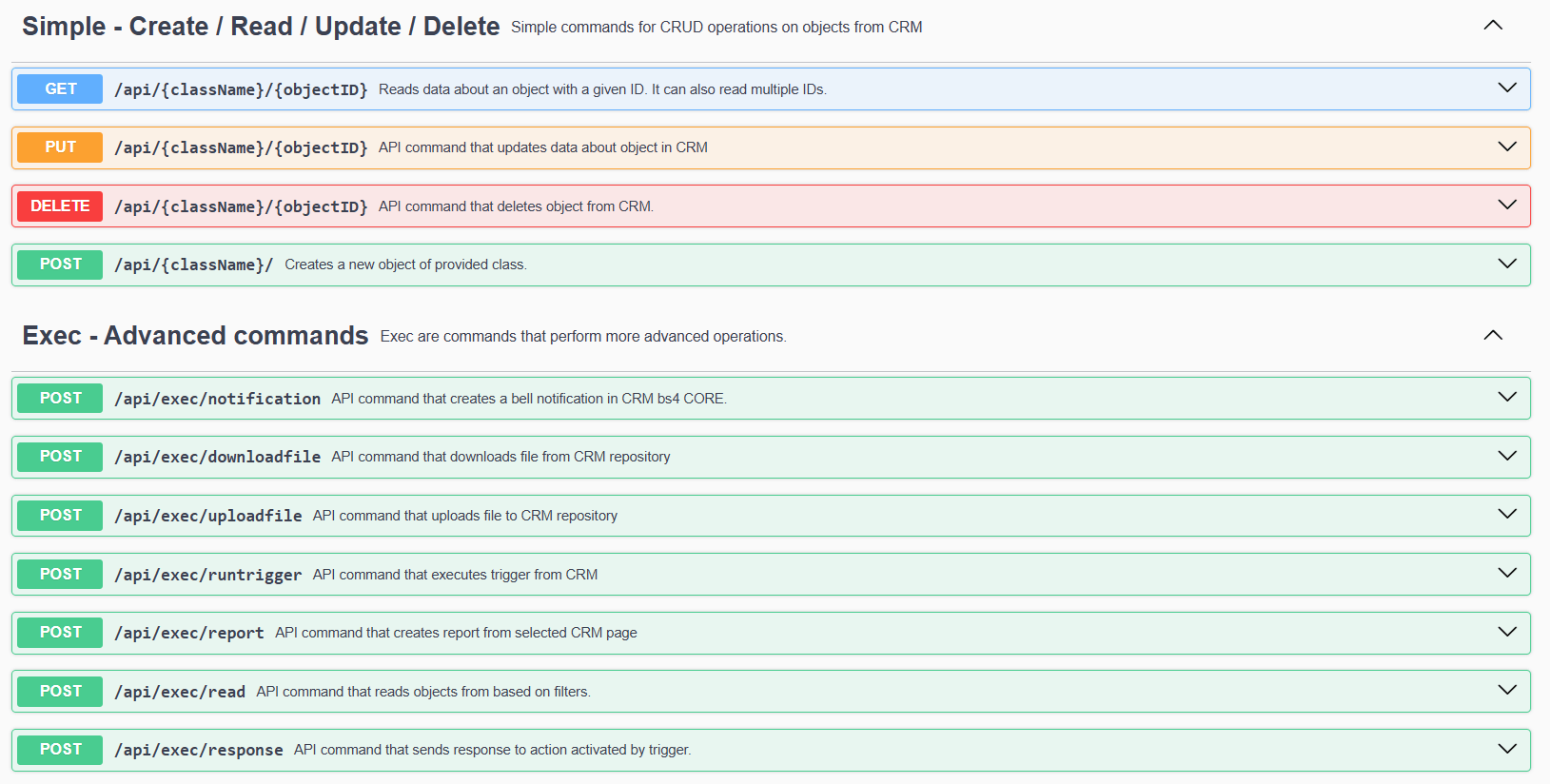Expand the exec/read endpoint chevron
The image size is (1550, 784).
(x=1507, y=690)
